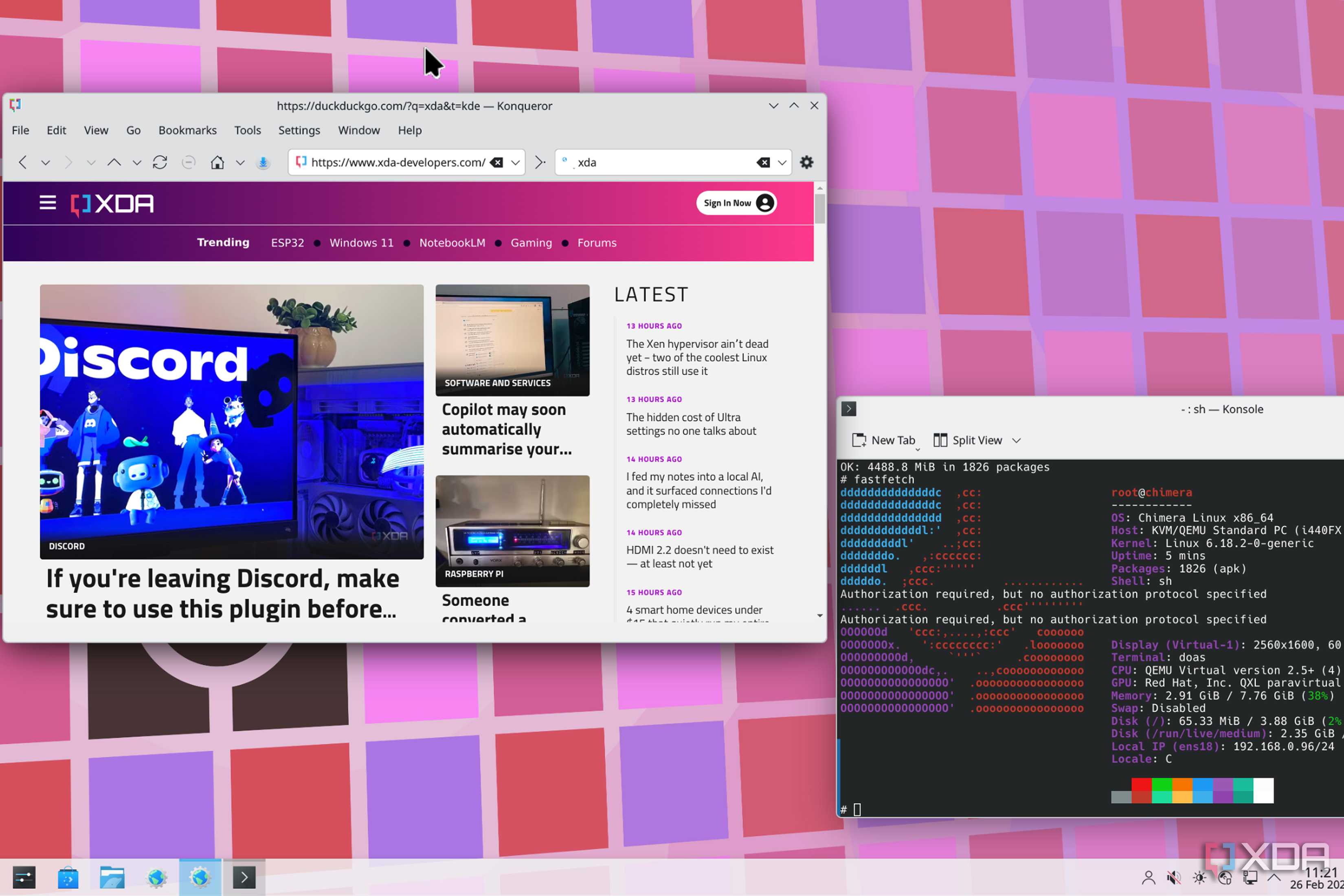Open 'Copilot may soon automatically summarise' headline

pyautogui.click(x=506, y=429)
